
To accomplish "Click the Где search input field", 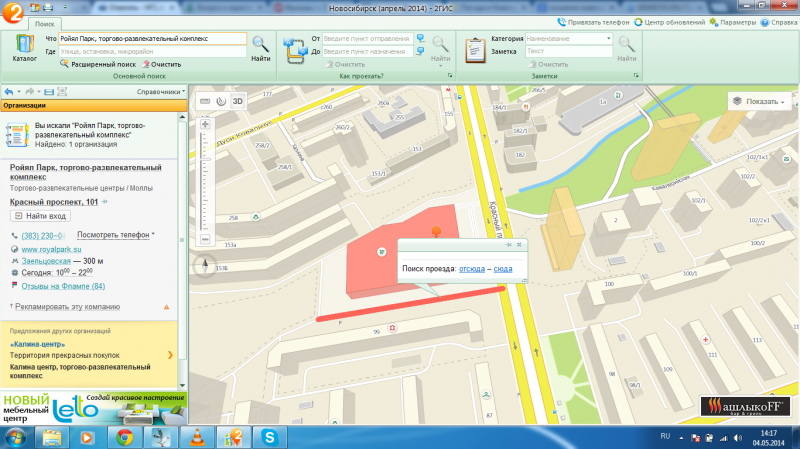I will (152, 50).
